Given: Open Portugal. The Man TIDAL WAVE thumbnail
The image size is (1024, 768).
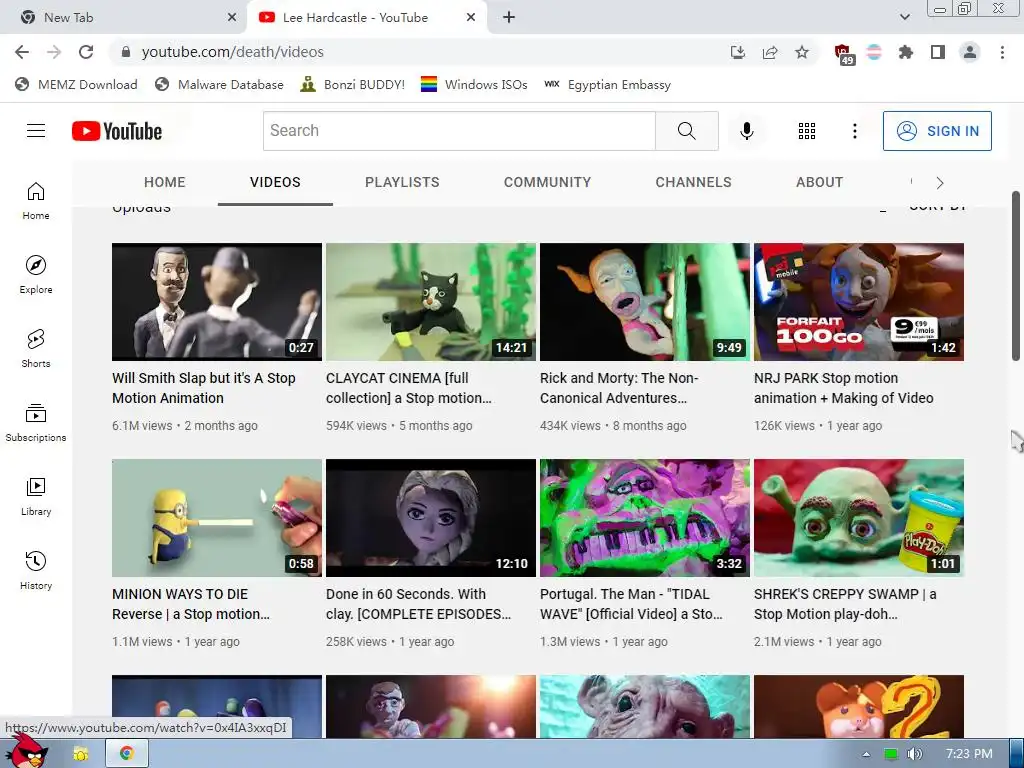Looking at the screenshot, I should point(645,518).
